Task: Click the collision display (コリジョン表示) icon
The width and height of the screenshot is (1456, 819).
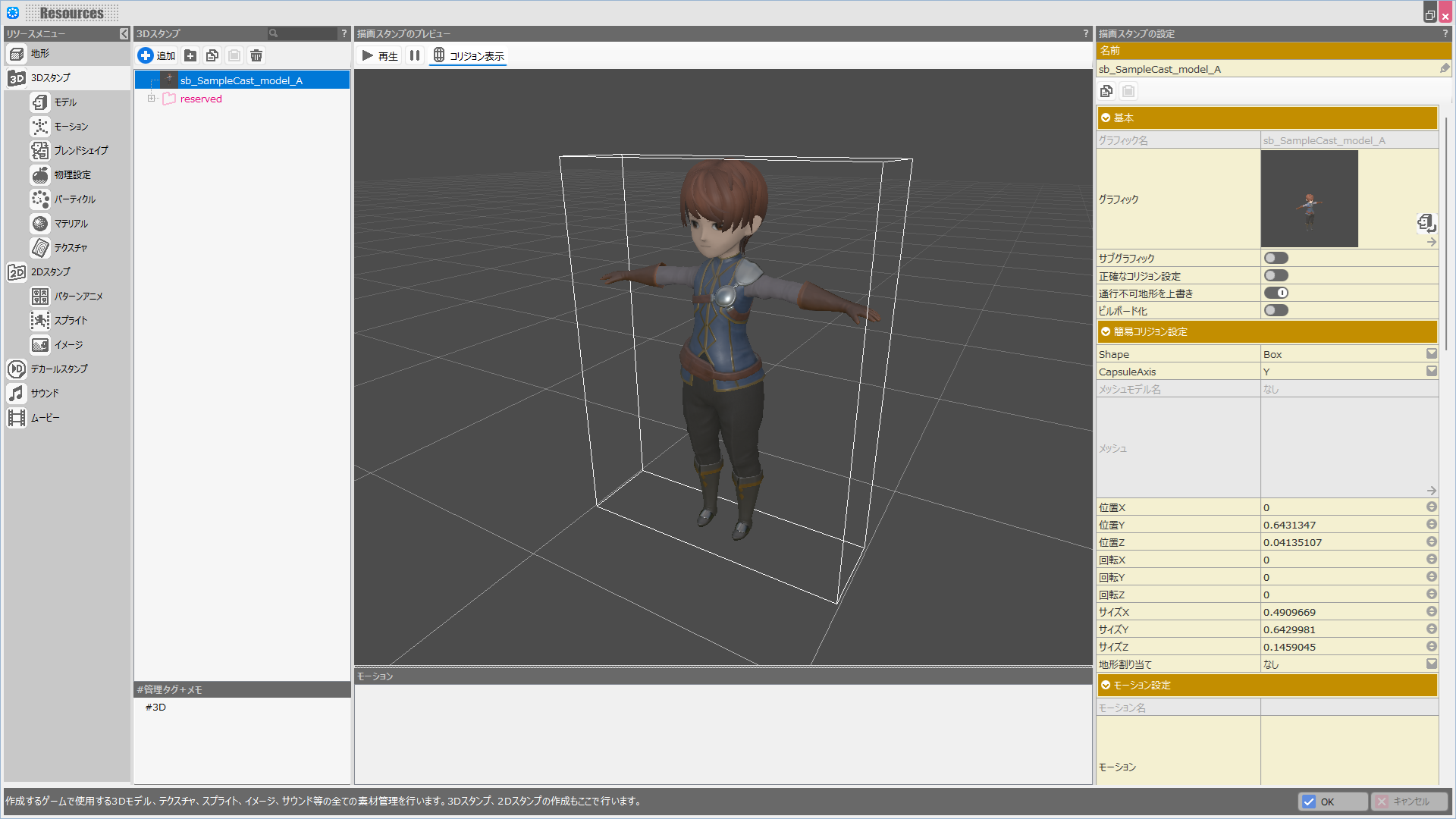Action: coord(439,55)
